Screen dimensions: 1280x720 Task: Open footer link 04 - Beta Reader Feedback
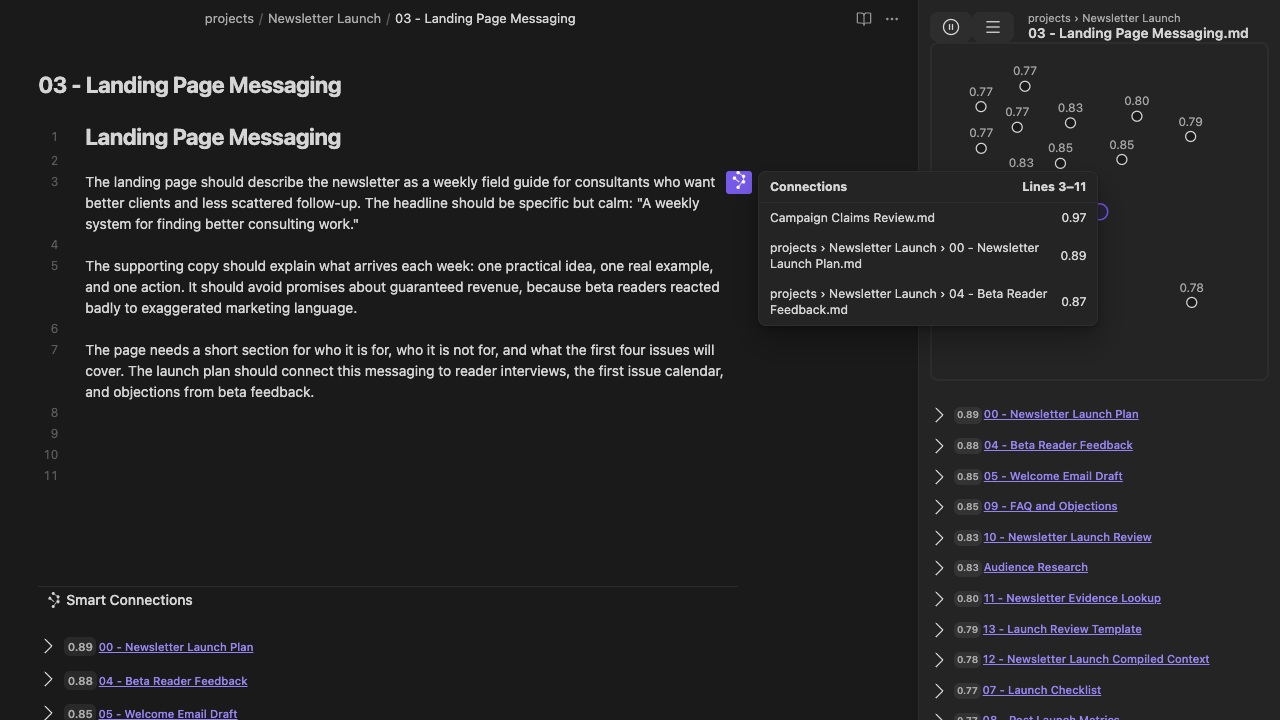pyautogui.click(x=173, y=681)
